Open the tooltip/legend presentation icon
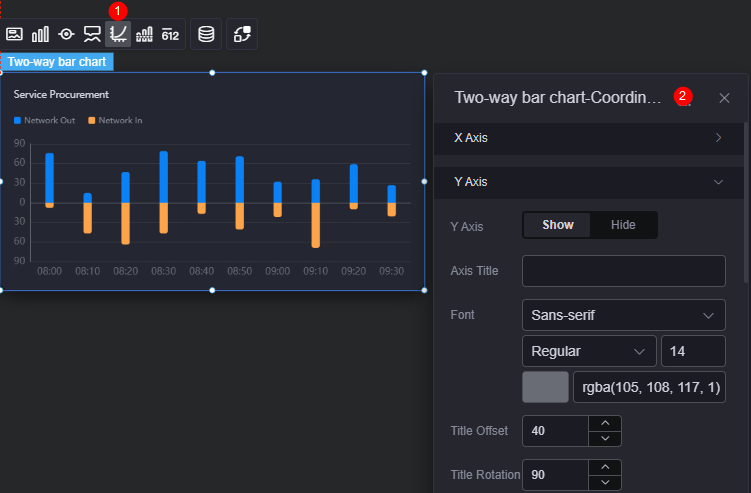 point(92,34)
